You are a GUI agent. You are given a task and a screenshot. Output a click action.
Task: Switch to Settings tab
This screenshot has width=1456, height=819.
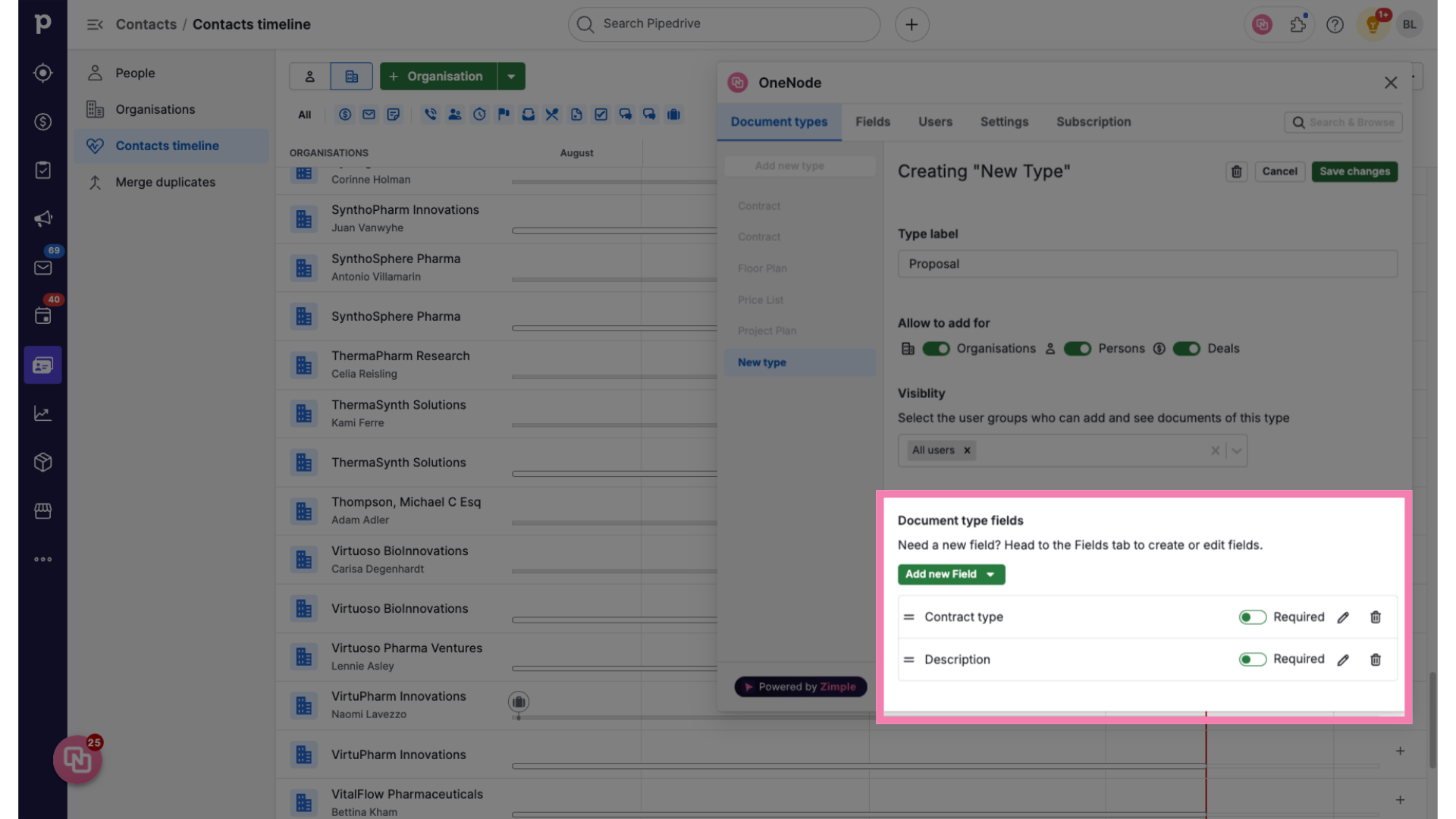pos(1004,122)
